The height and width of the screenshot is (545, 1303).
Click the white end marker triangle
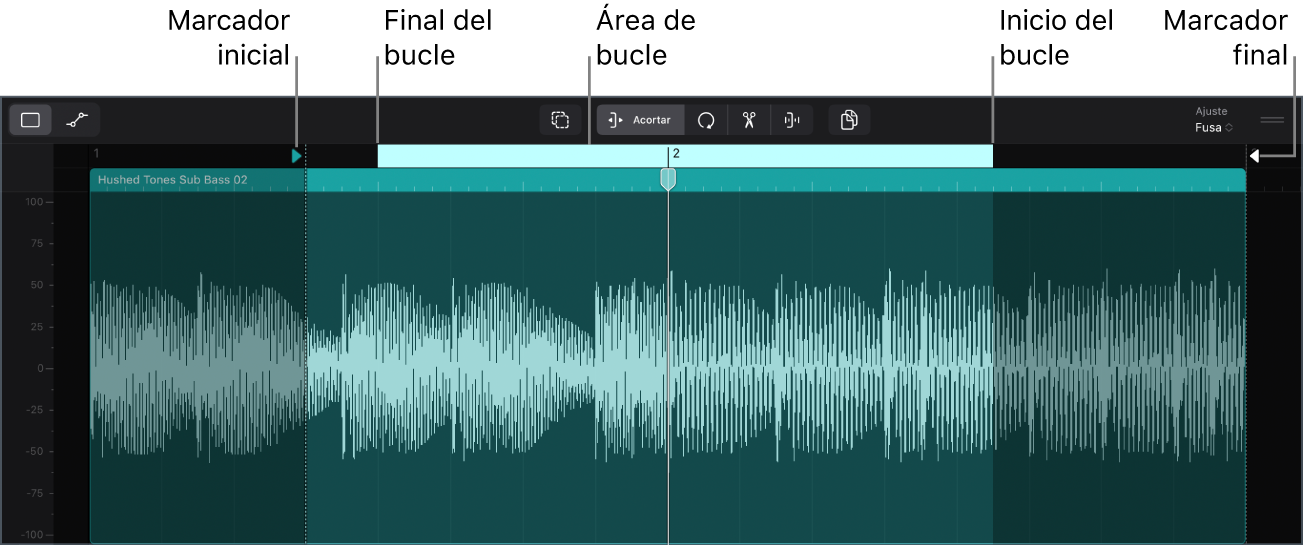(1254, 155)
